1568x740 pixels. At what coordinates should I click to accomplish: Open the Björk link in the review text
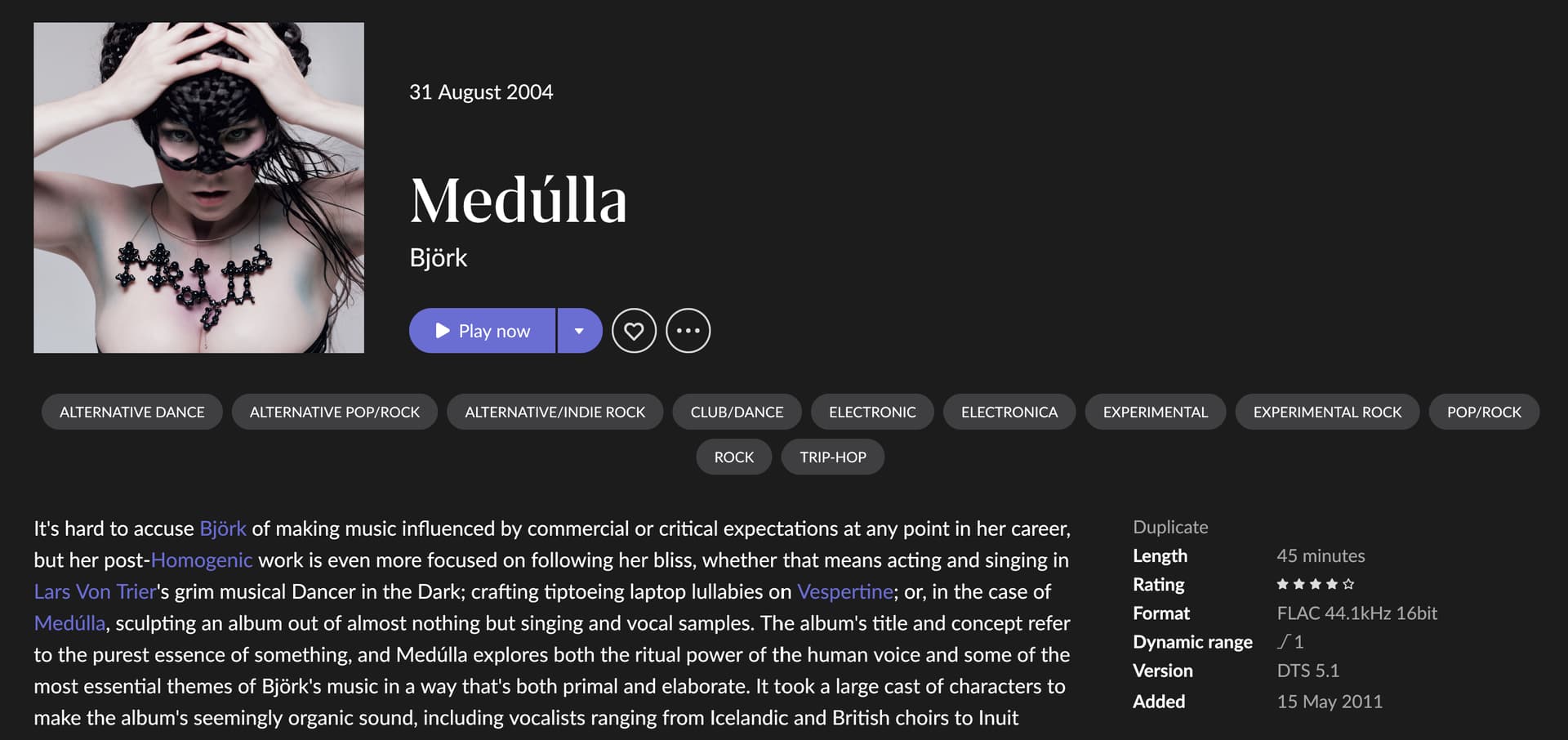(223, 528)
